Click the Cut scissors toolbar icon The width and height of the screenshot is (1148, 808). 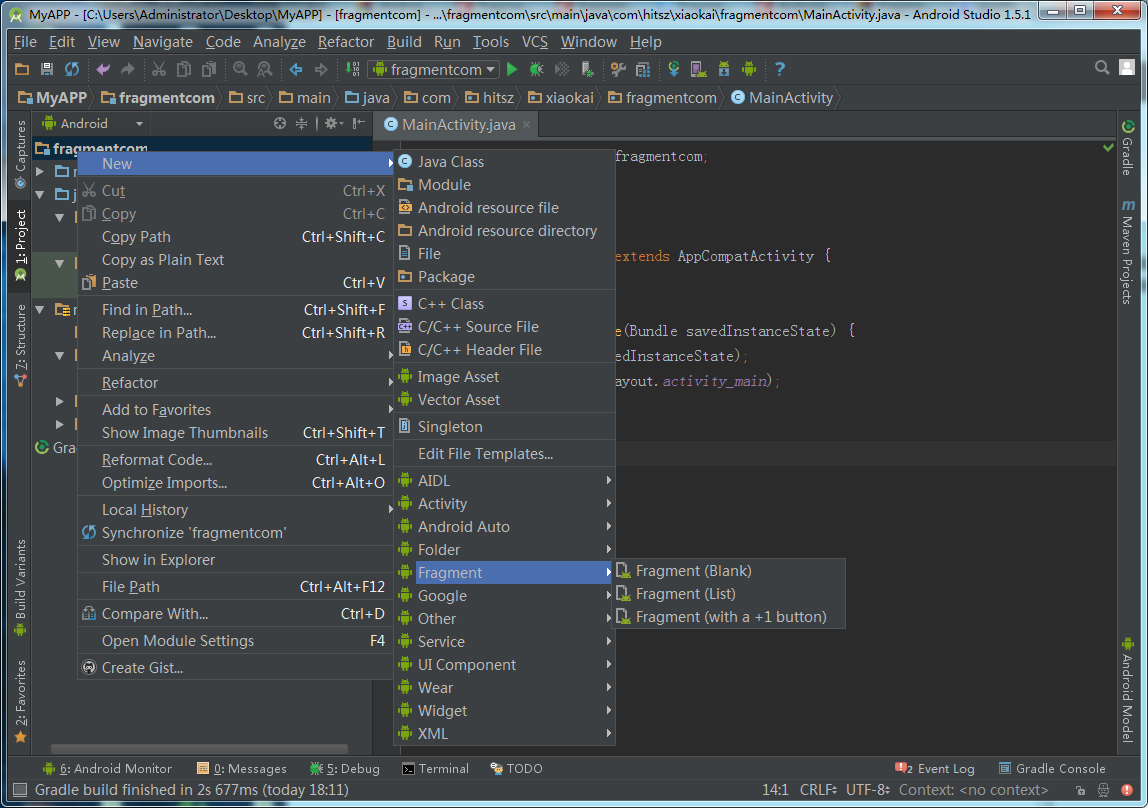pos(159,70)
